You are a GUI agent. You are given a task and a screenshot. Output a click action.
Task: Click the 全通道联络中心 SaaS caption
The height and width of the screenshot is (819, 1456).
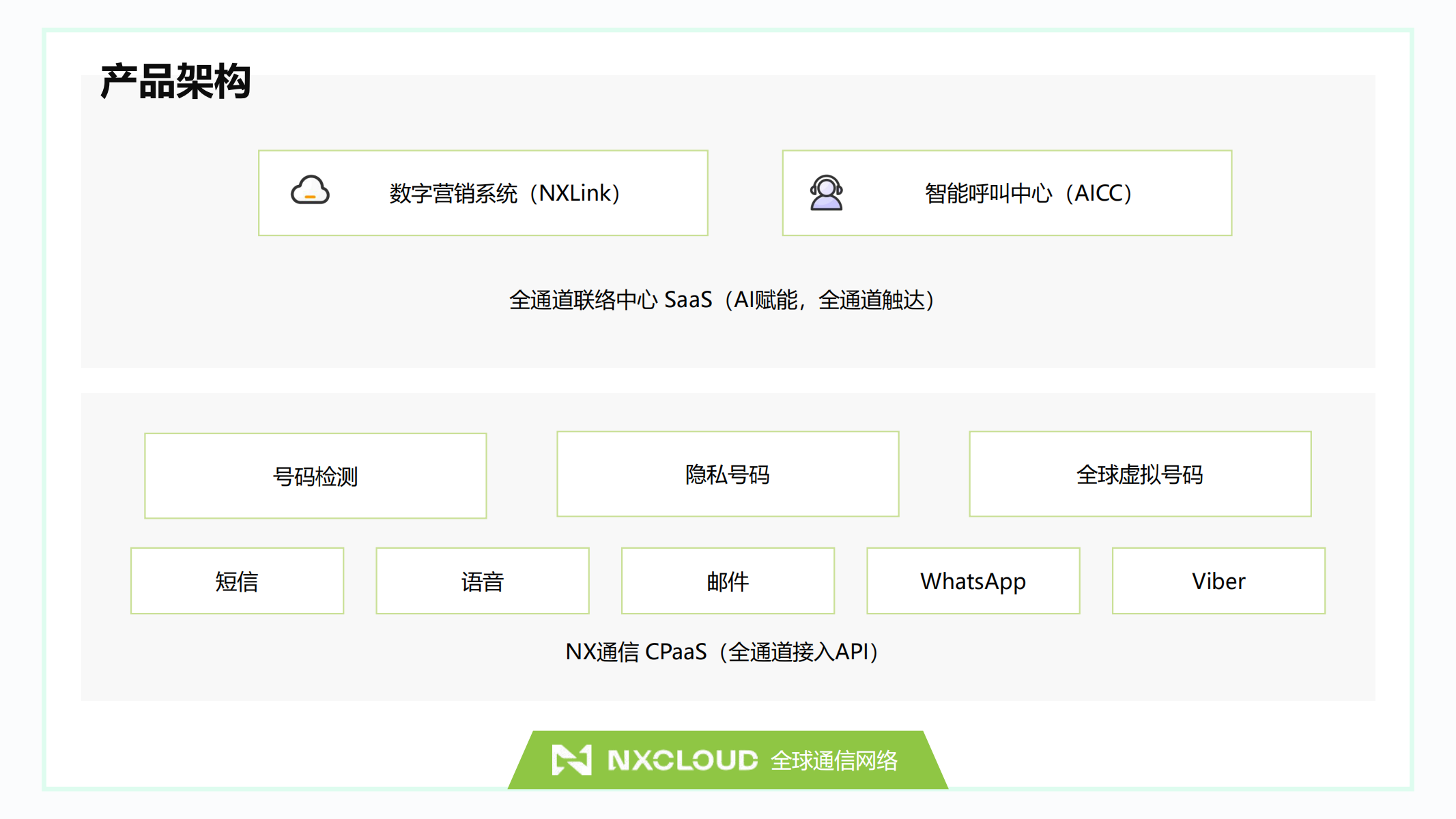point(722,300)
